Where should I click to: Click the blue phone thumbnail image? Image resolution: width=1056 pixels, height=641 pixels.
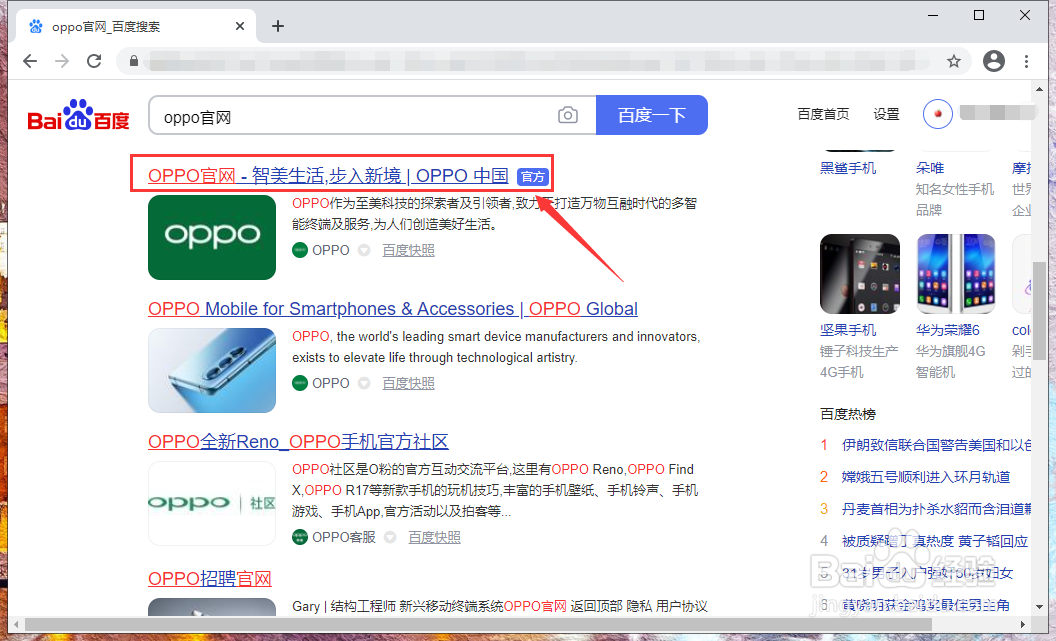point(212,370)
